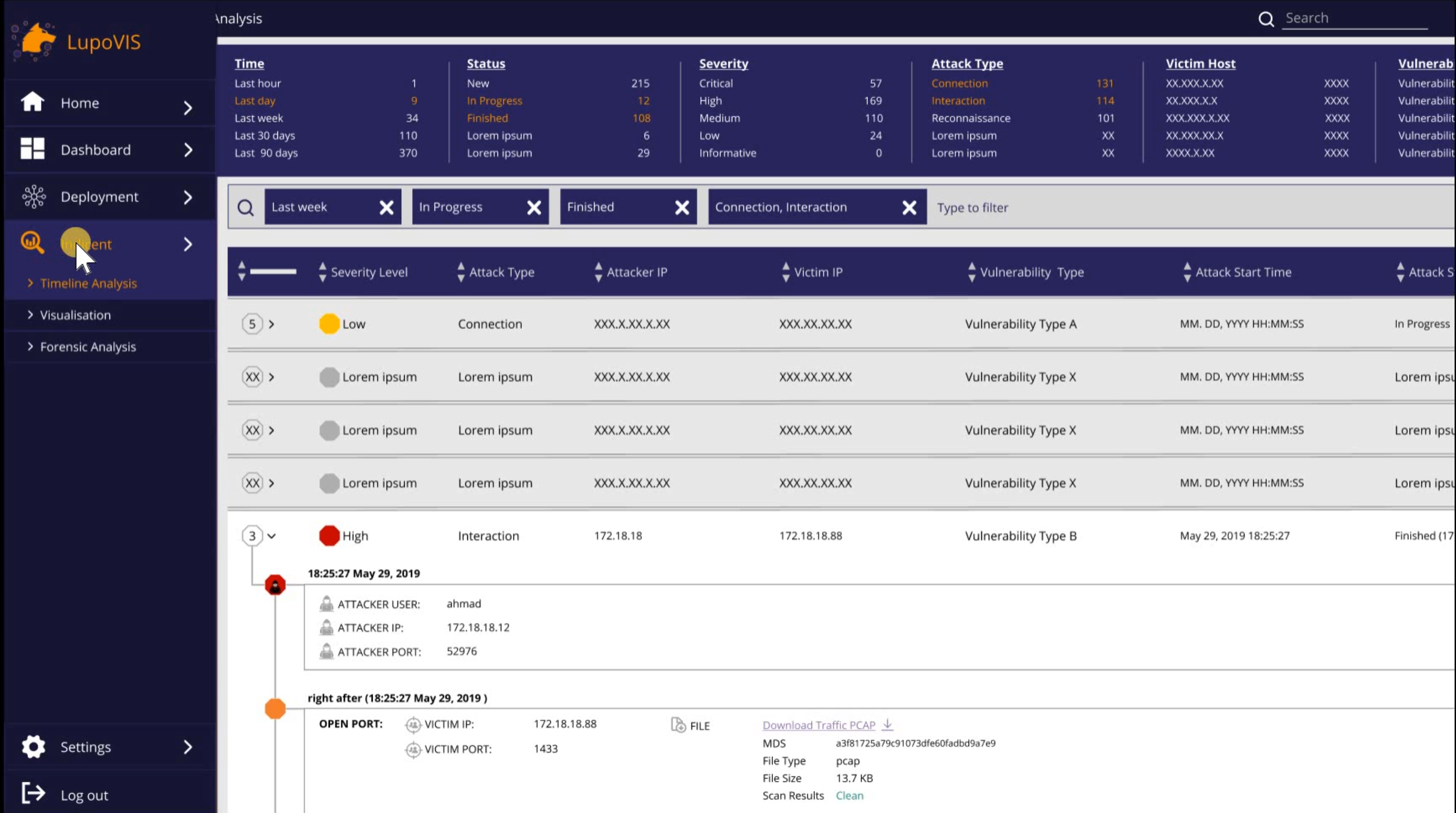1456x813 pixels.
Task: Click the Deployment network icon
Action: [x=33, y=197]
